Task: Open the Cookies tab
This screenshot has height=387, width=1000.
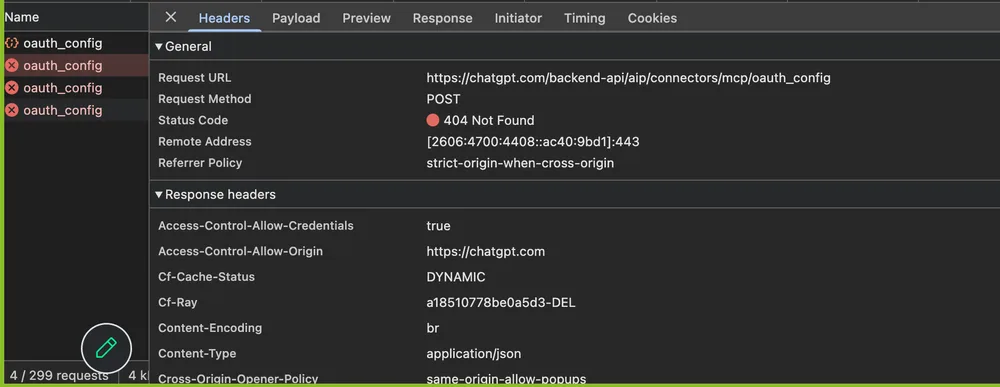Action: [x=652, y=18]
